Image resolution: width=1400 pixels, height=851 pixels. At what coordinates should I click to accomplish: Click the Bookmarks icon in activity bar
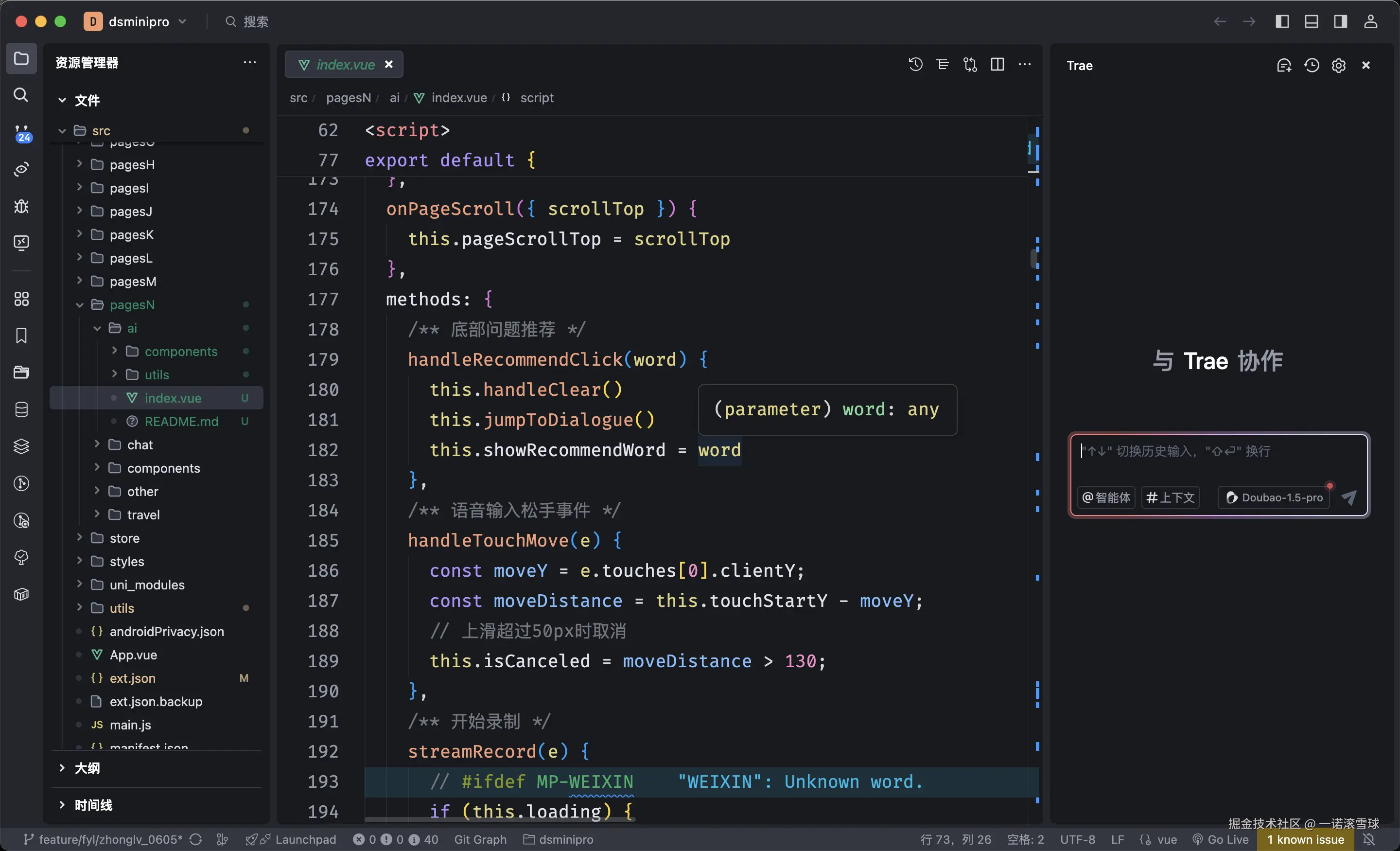click(21, 336)
